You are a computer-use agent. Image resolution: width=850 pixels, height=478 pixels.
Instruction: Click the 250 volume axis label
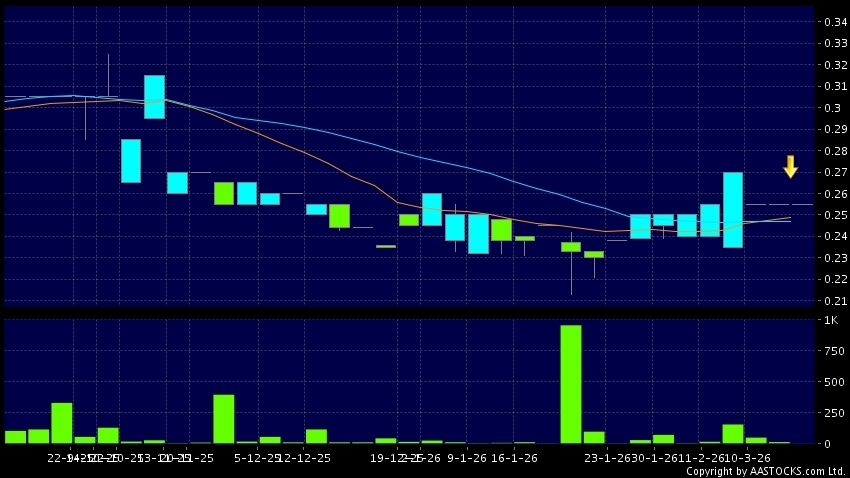(831, 412)
